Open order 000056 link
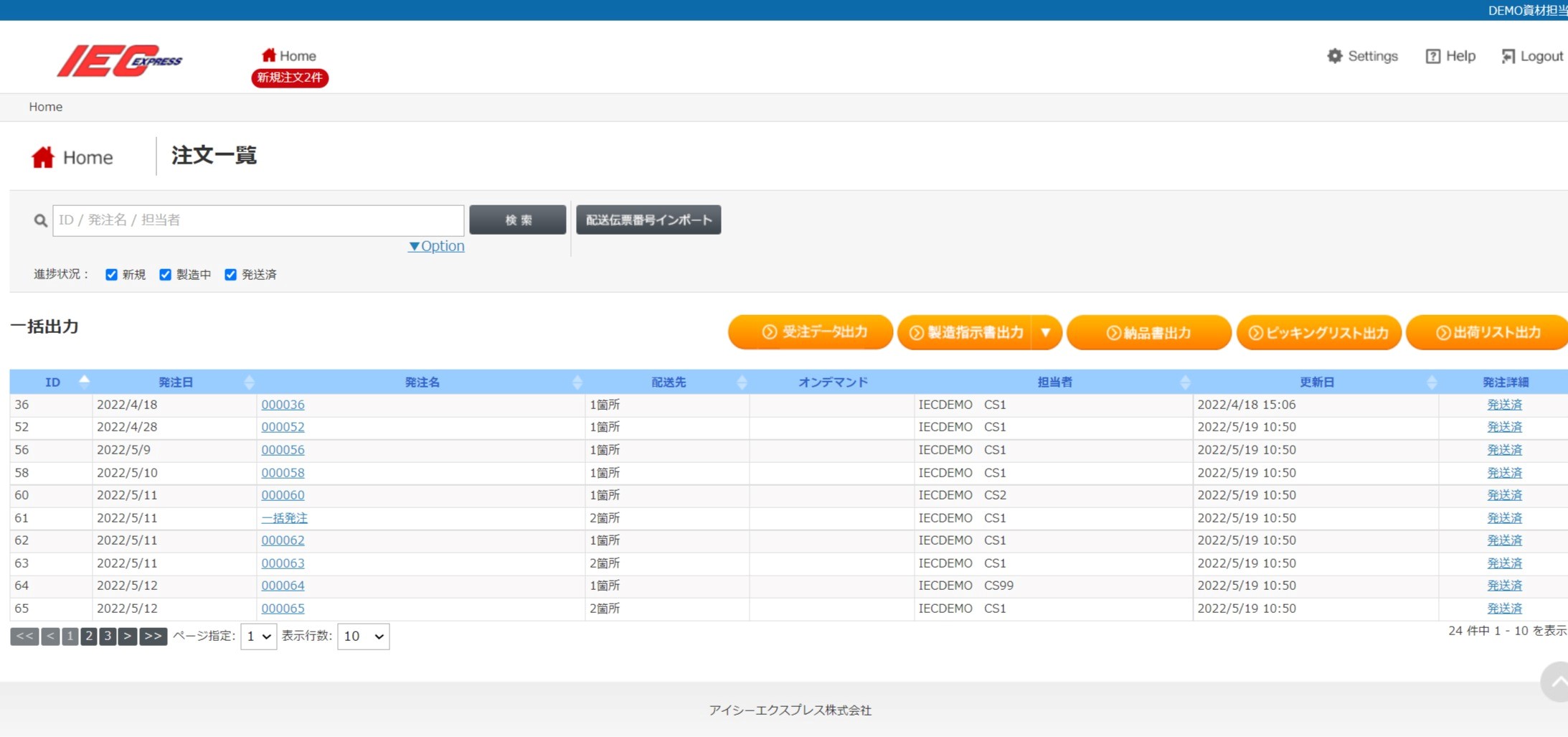Image resolution: width=1568 pixels, height=737 pixels. tap(283, 450)
